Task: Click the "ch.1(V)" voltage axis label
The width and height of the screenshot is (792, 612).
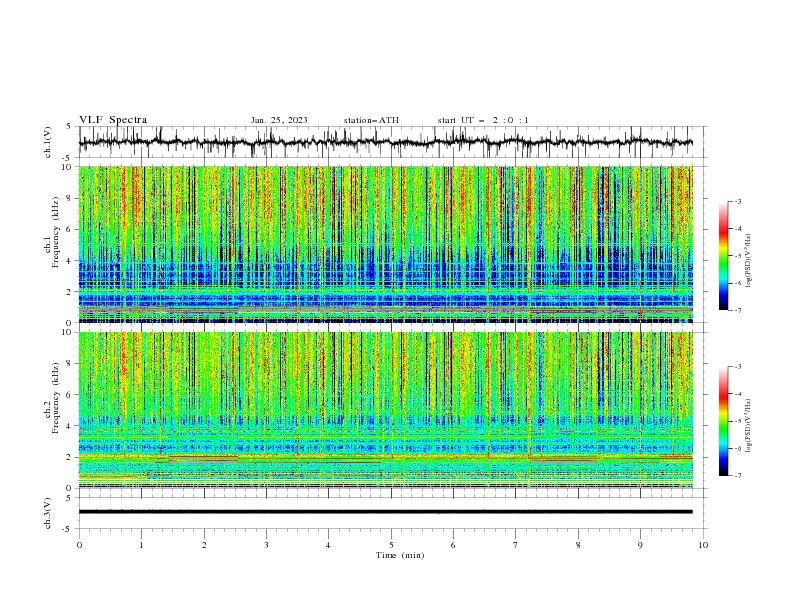Action: click(x=48, y=142)
